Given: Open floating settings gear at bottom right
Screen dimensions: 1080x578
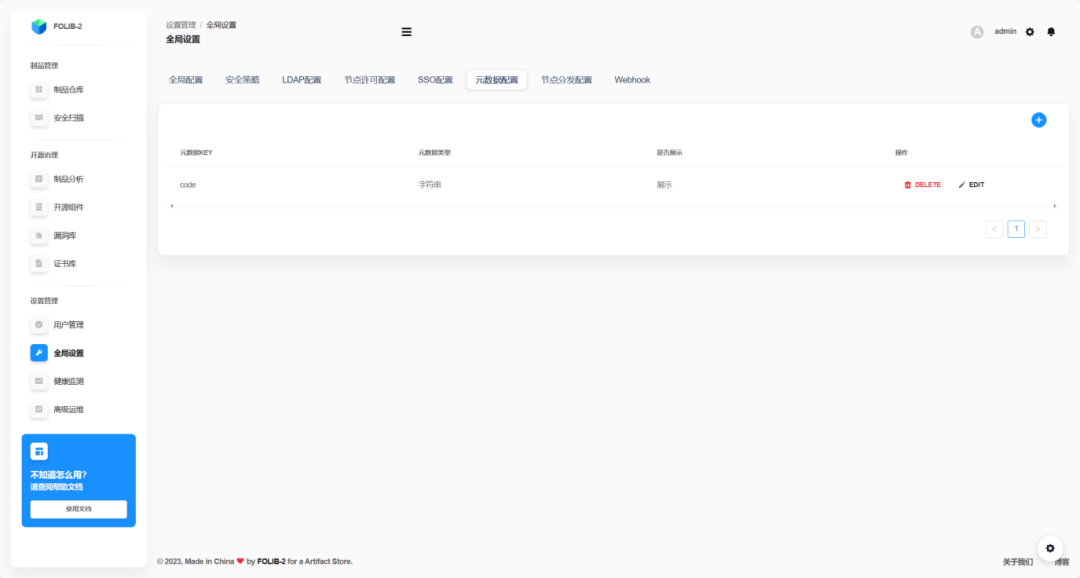Looking at the screenshot, I should point(1050,548).
